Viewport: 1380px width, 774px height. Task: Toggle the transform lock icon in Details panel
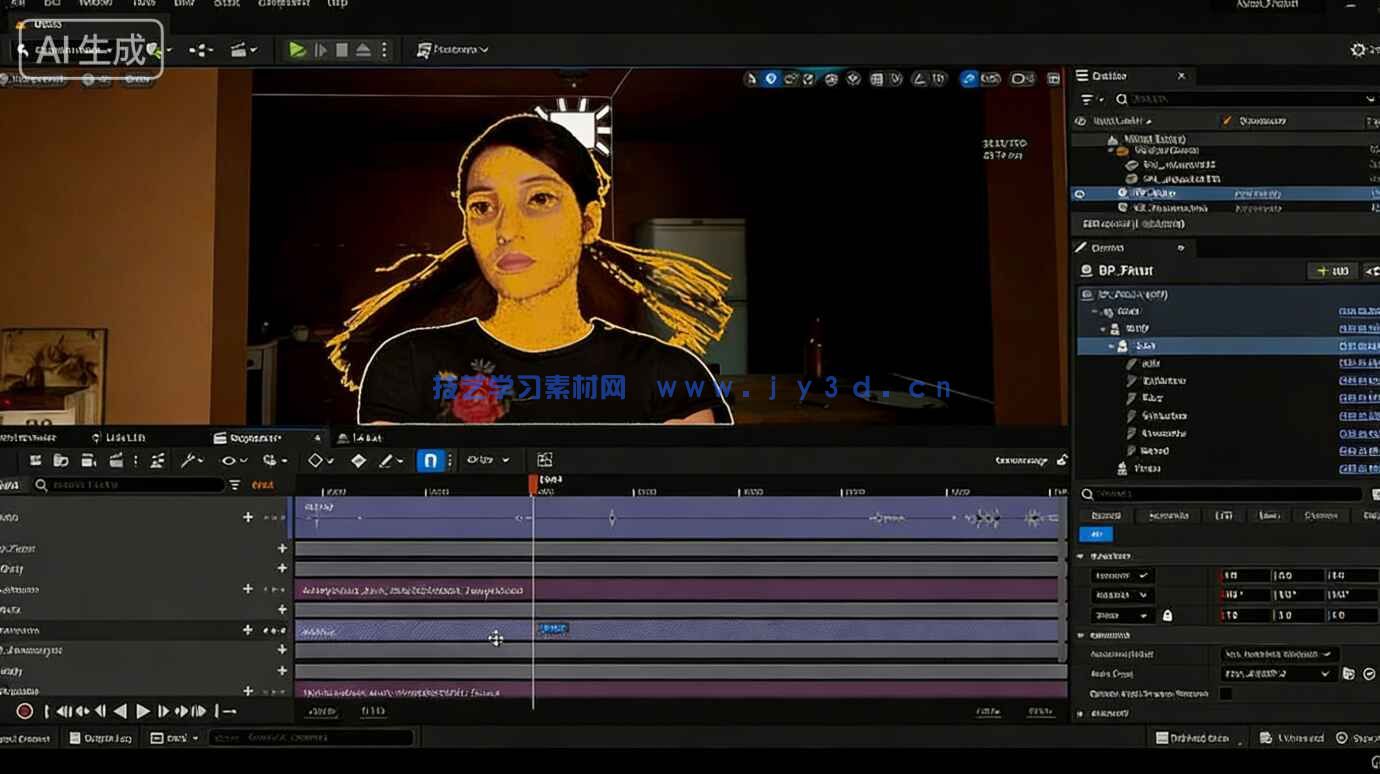[x=1168, y=616]
